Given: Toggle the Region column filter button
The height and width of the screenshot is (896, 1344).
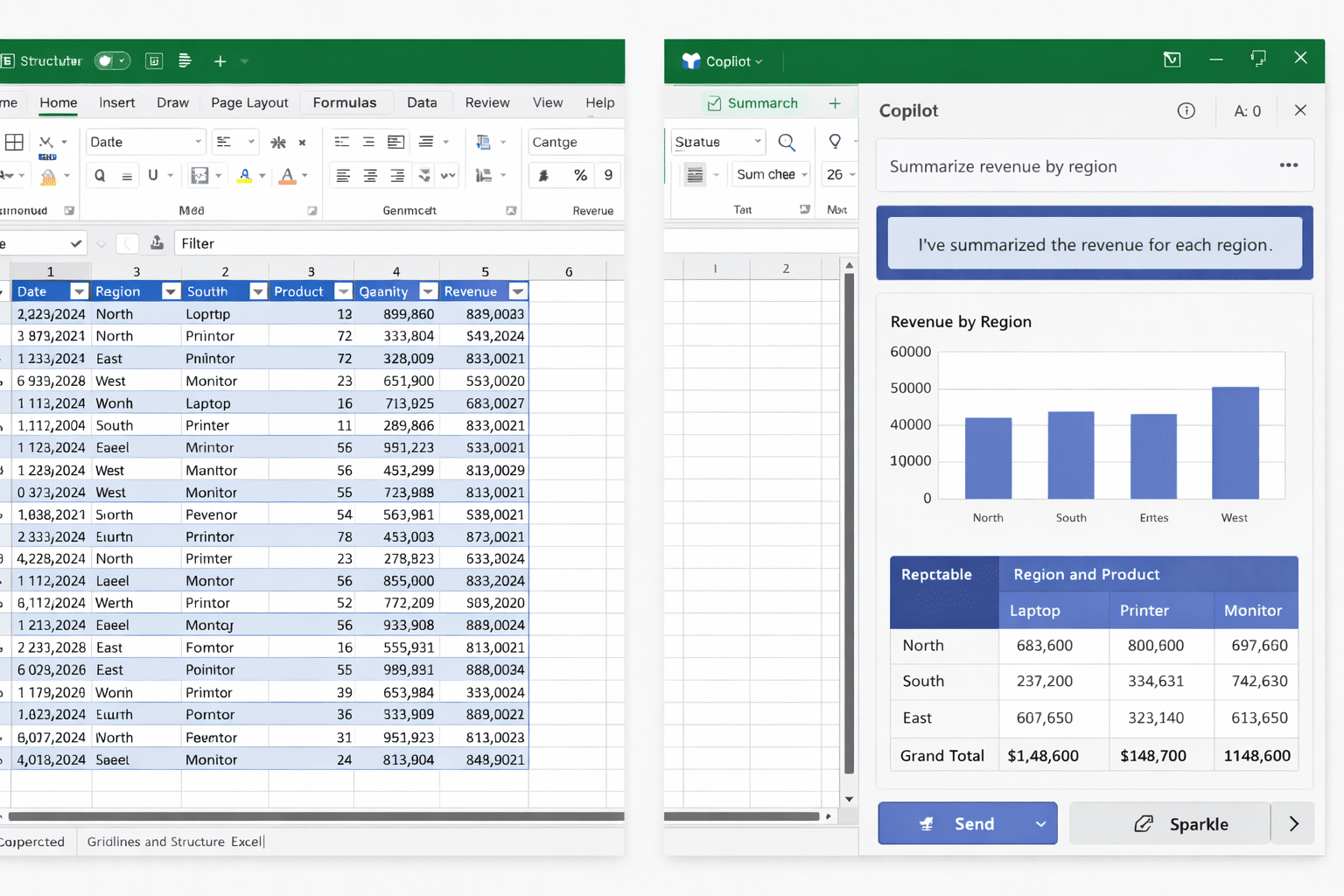Looking at the screenshot, I should 171,291.
